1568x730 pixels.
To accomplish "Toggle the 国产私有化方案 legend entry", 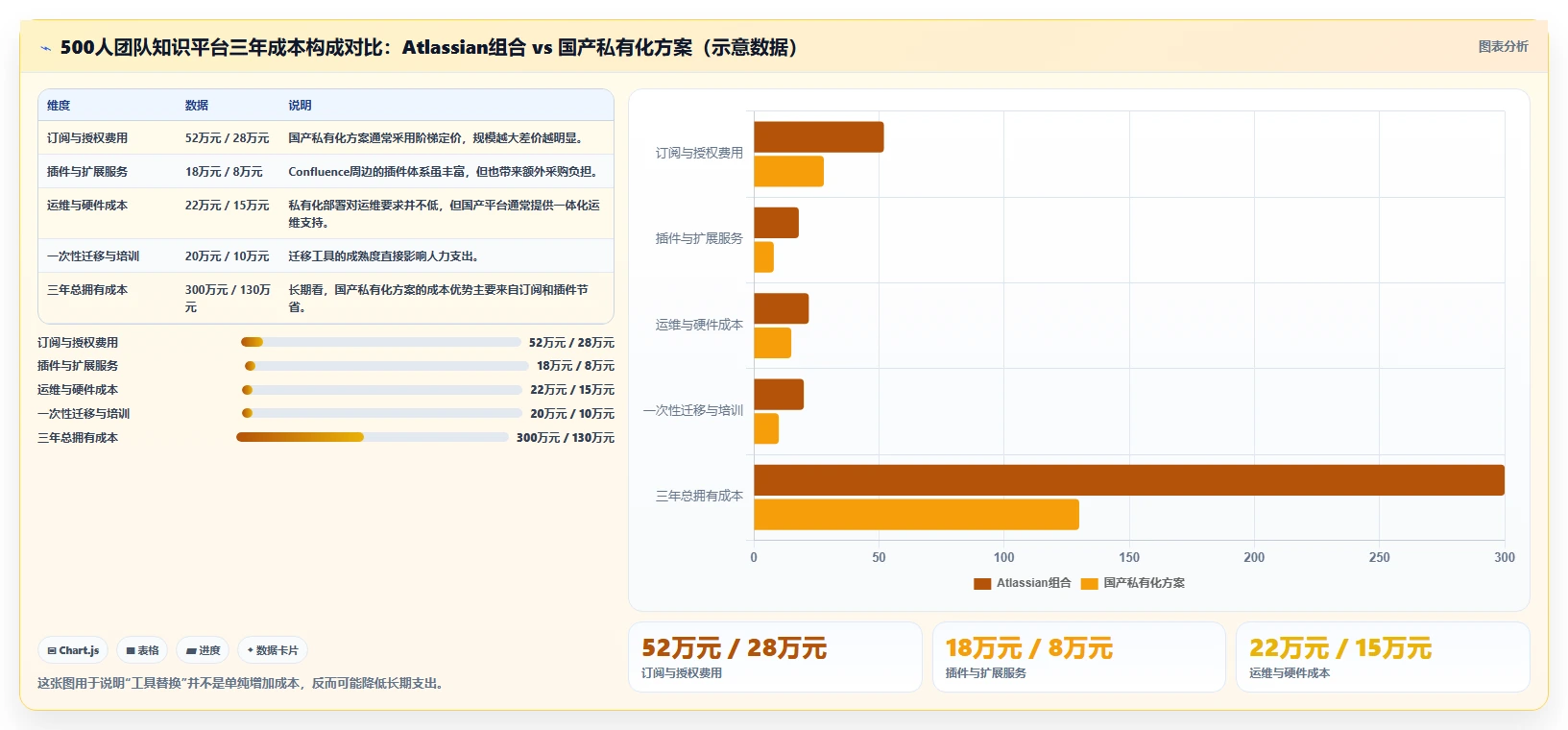I will pyautogui.click(x=1133, y=583).
